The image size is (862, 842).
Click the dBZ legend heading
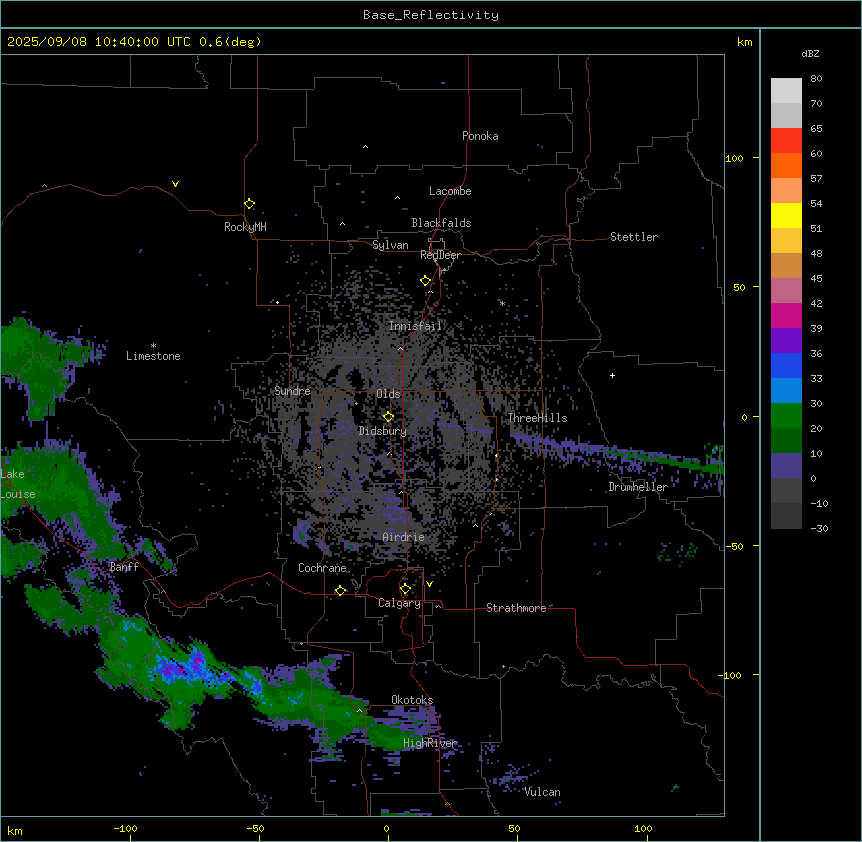point(810,53)
